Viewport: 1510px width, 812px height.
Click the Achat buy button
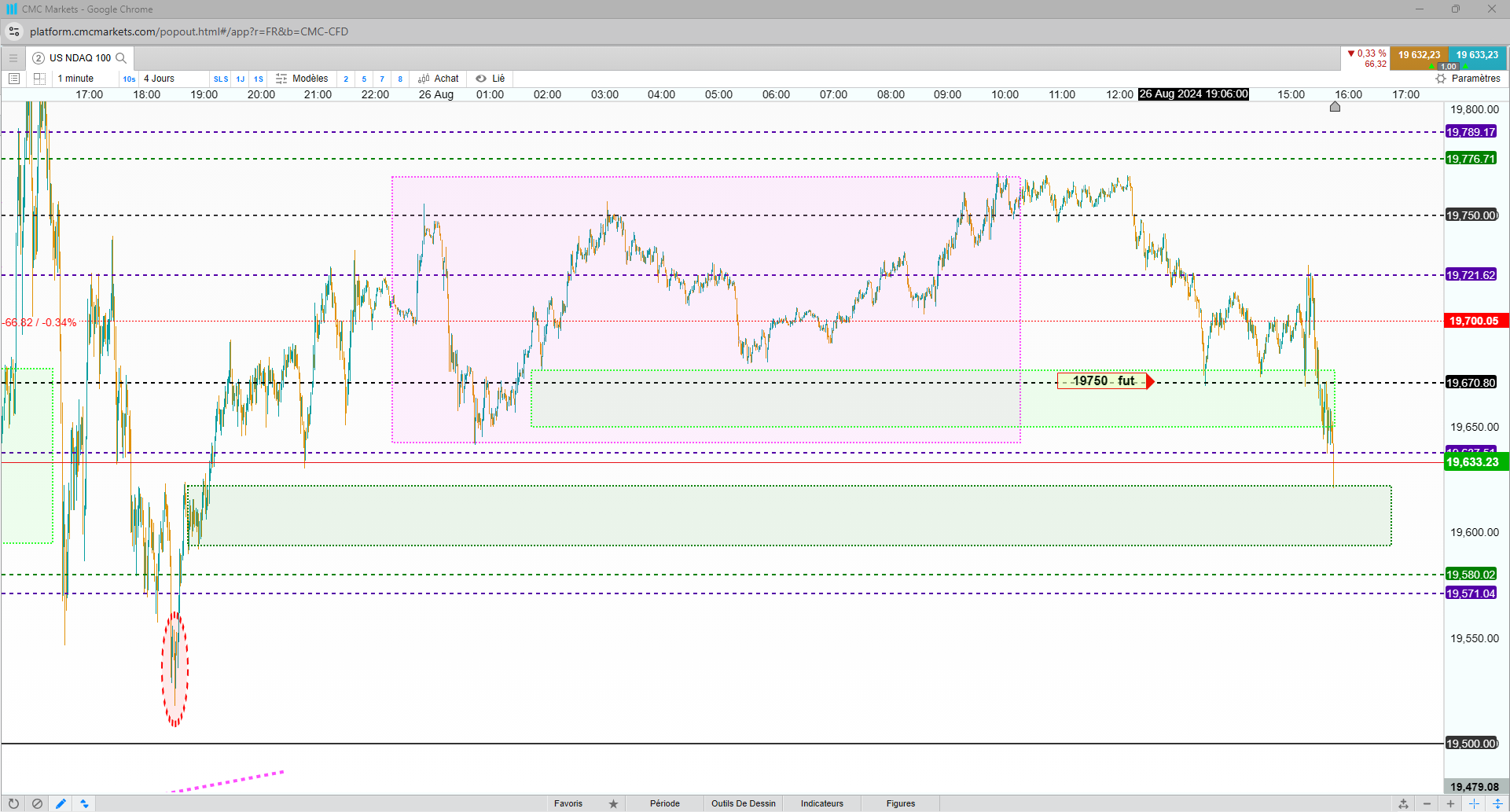click(439, 79)
